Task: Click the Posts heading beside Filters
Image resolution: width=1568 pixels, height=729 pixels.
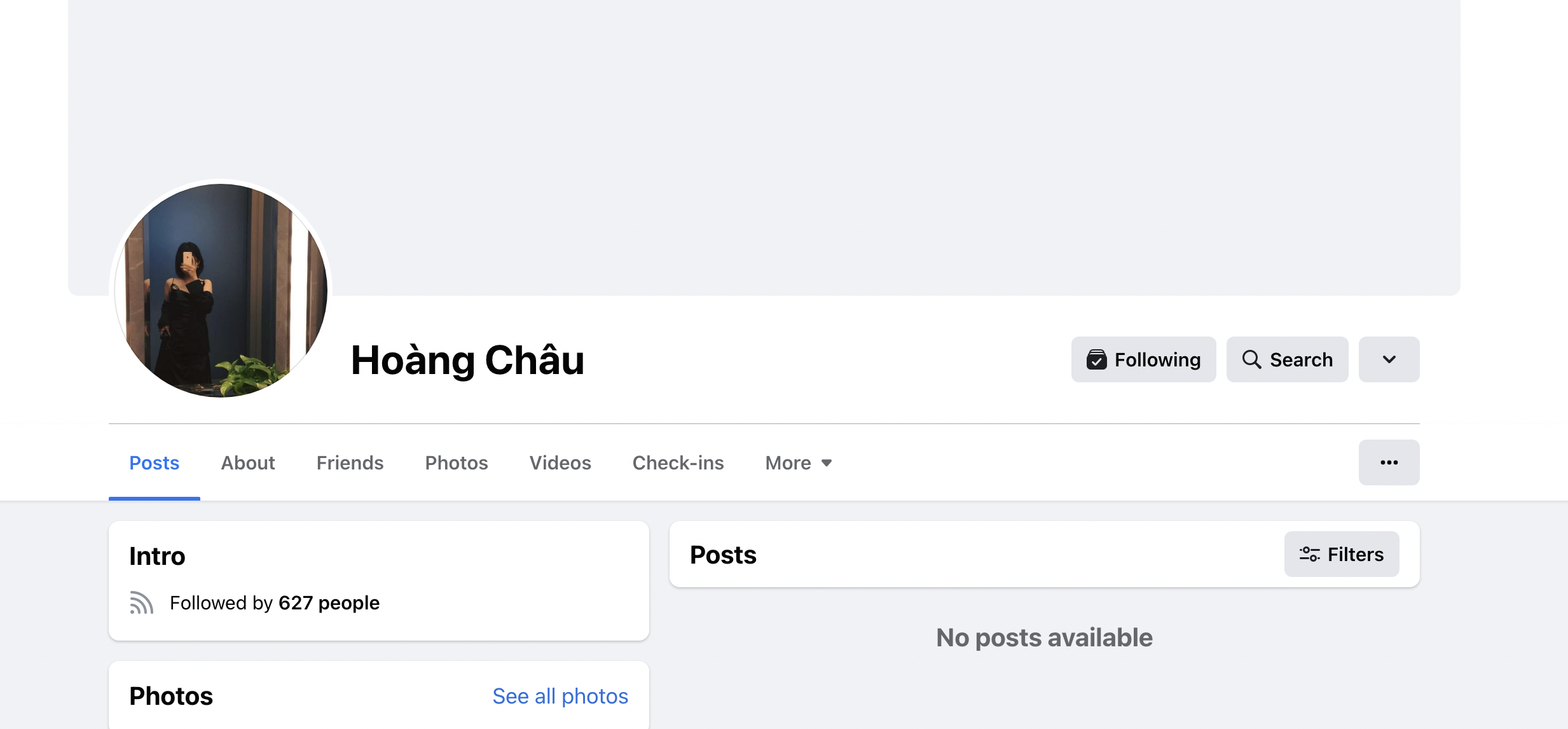Action: 723,555
